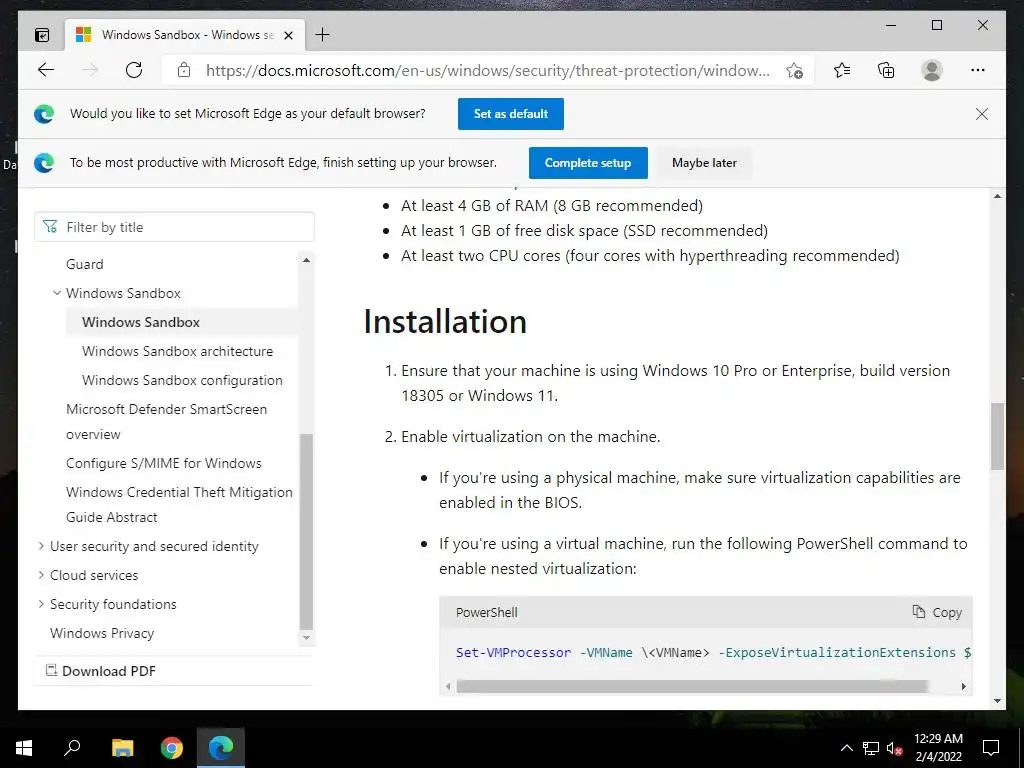Click the Set-VMProcessor command text
1024x768 pixels.
coord(513,652)
